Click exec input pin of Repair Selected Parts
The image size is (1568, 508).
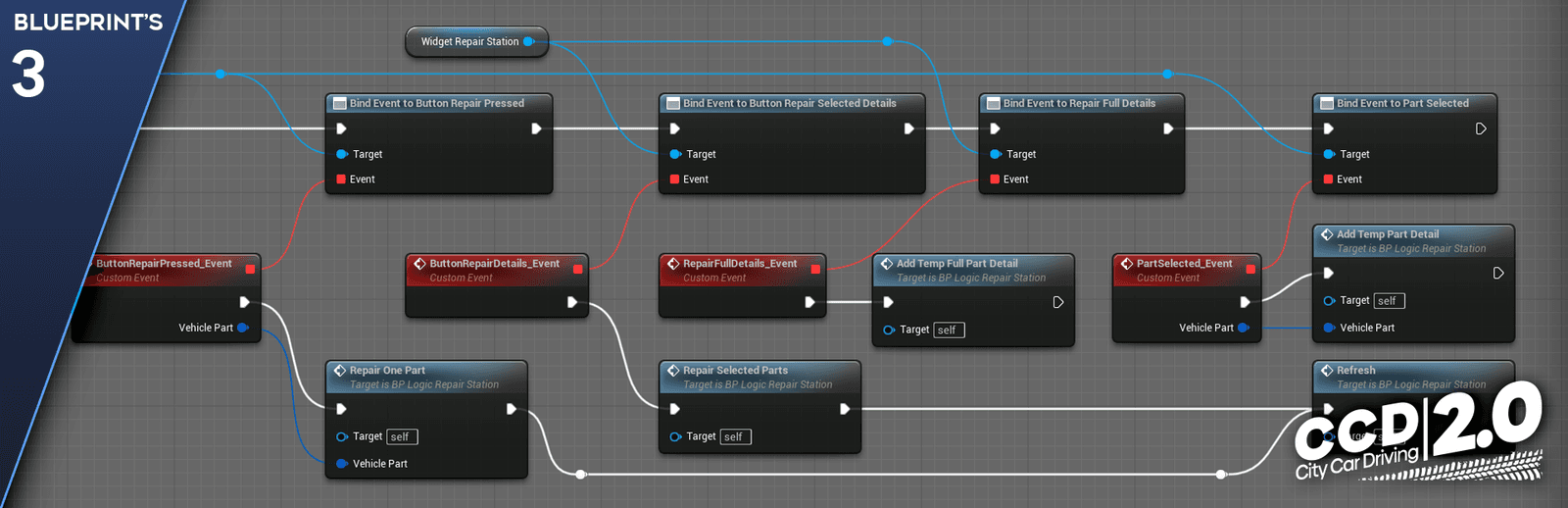tap(674, 409)
